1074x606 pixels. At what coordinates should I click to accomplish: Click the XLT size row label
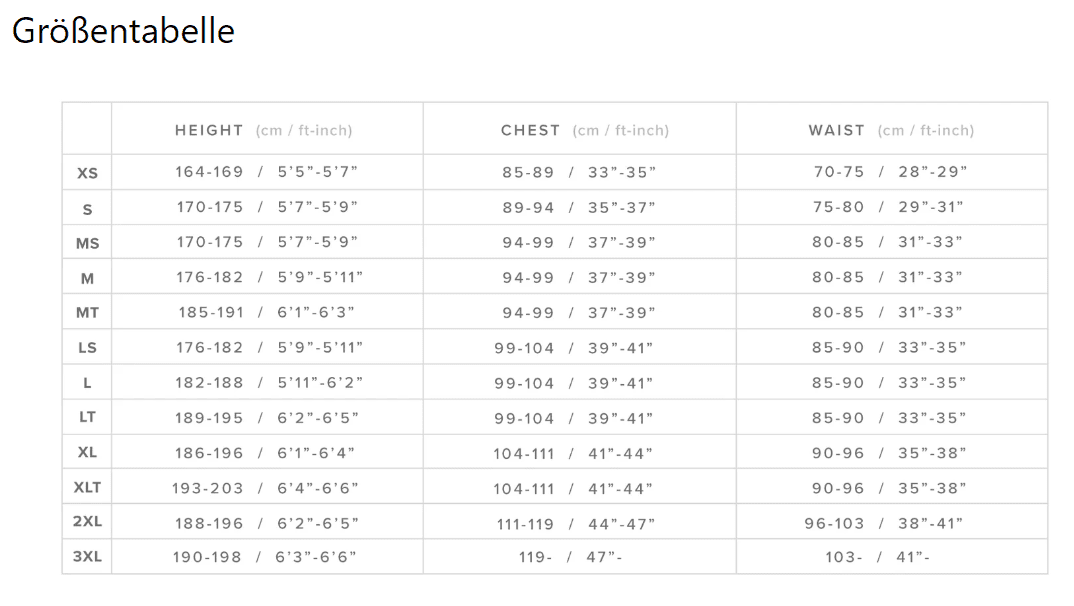click(87, 488)
